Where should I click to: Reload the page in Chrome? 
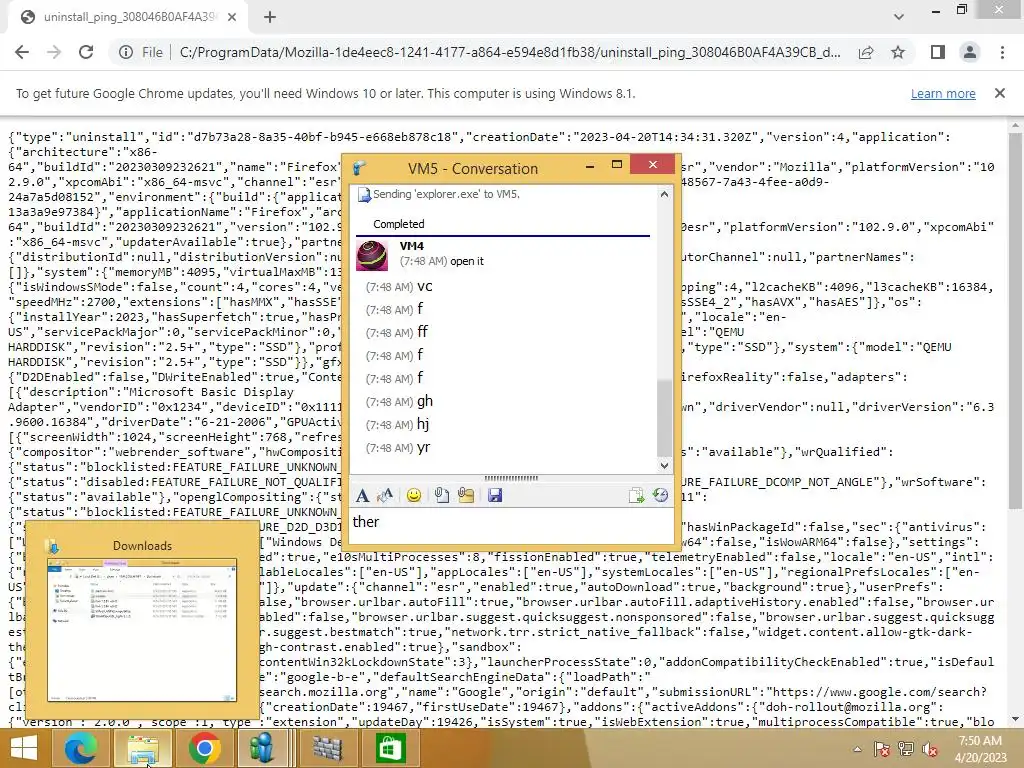[86, 52]
